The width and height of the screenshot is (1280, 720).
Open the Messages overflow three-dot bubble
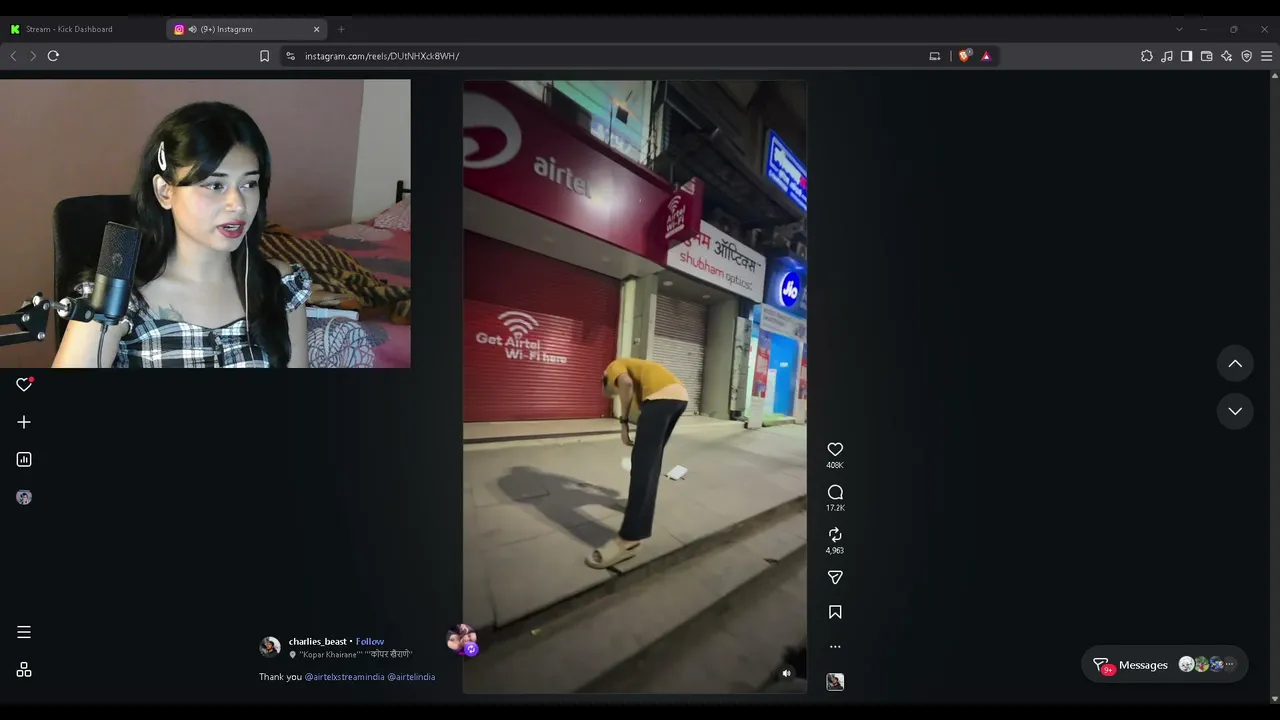pyautogui.click(x=1229, y=664)
